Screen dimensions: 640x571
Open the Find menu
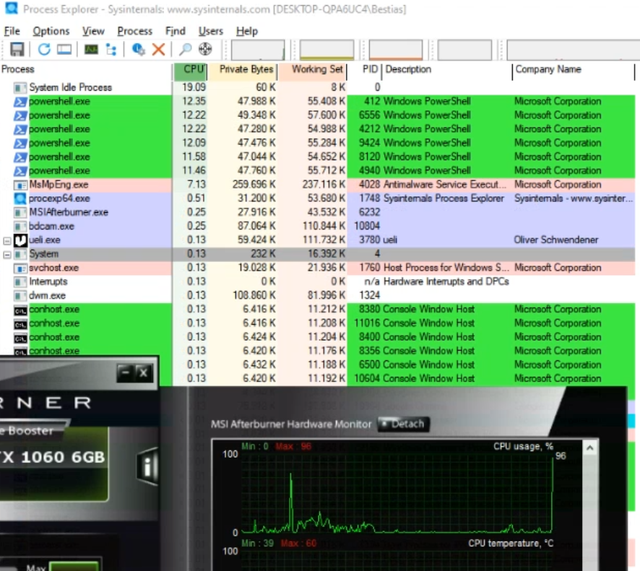[175, 31]
